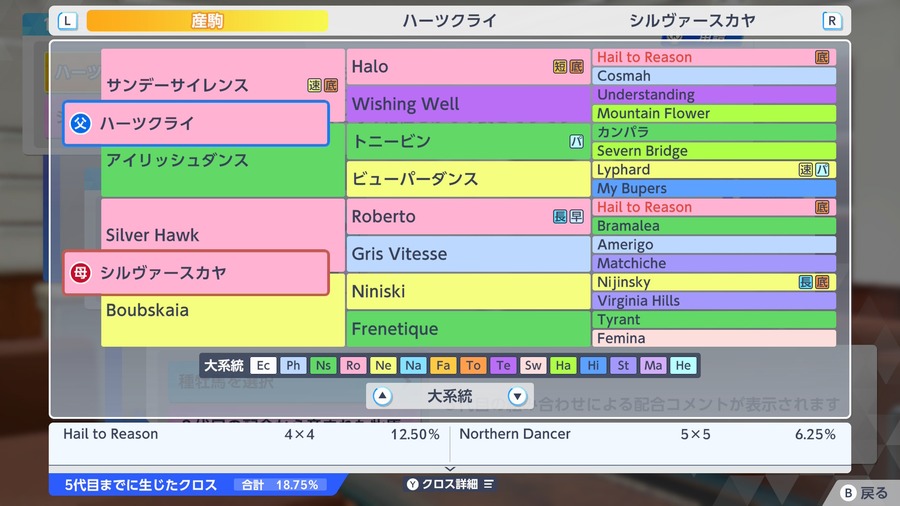Select the Ha lineage swatch
The image size is (900, 506).
point(563,365)
